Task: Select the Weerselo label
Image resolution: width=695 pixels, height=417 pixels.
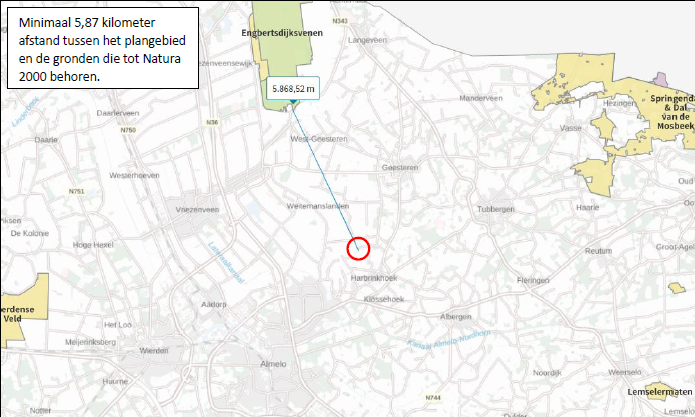Action: [625, 372]
